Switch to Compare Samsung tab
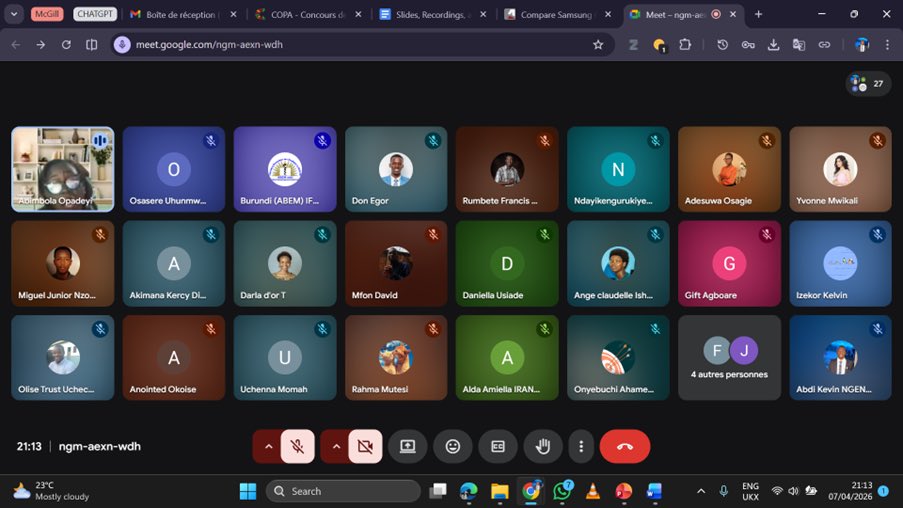The height and width of the screenshot is (508, 903). tap(555, 14)
